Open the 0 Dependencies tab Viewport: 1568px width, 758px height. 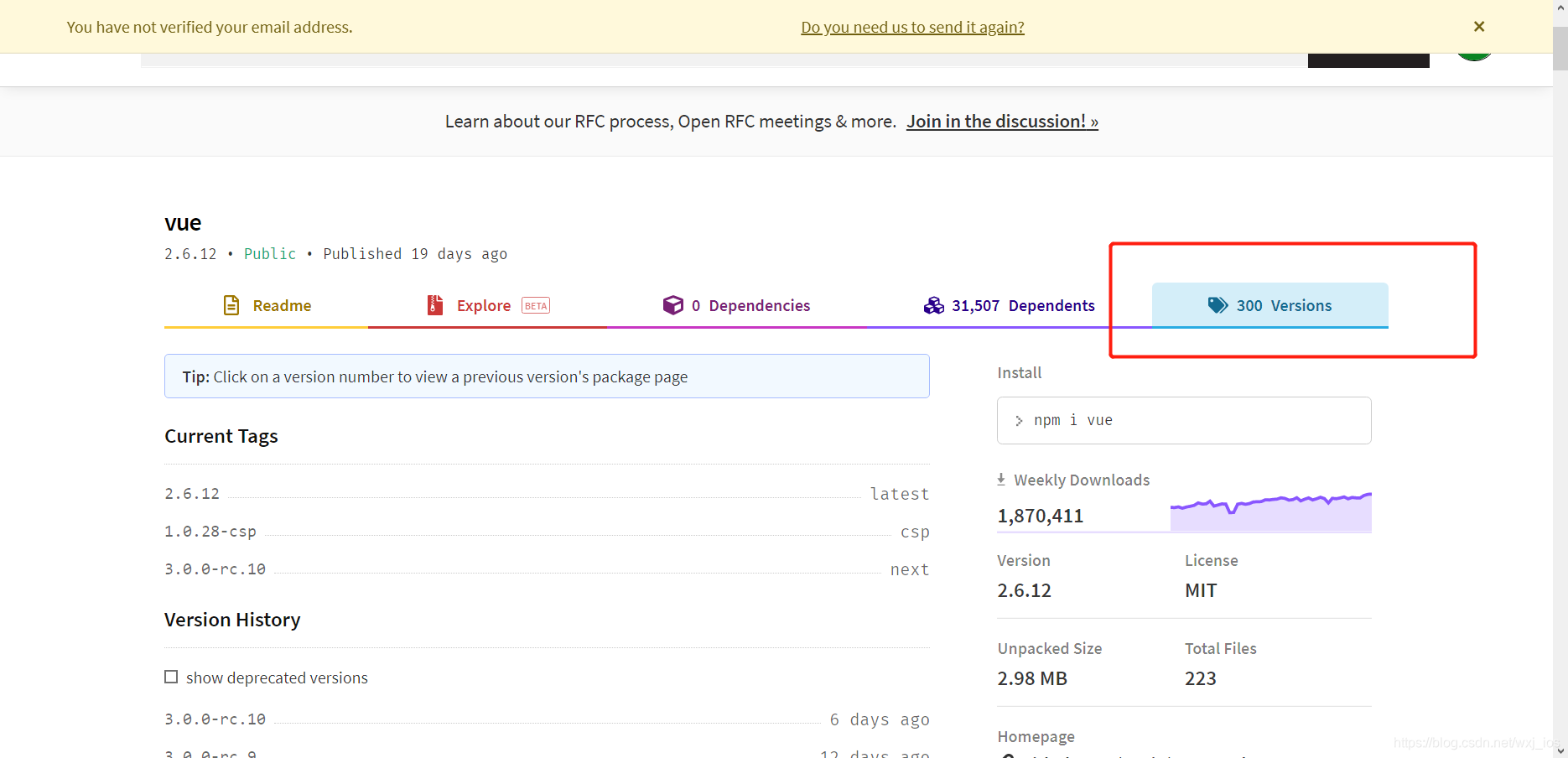pos(736,305)
